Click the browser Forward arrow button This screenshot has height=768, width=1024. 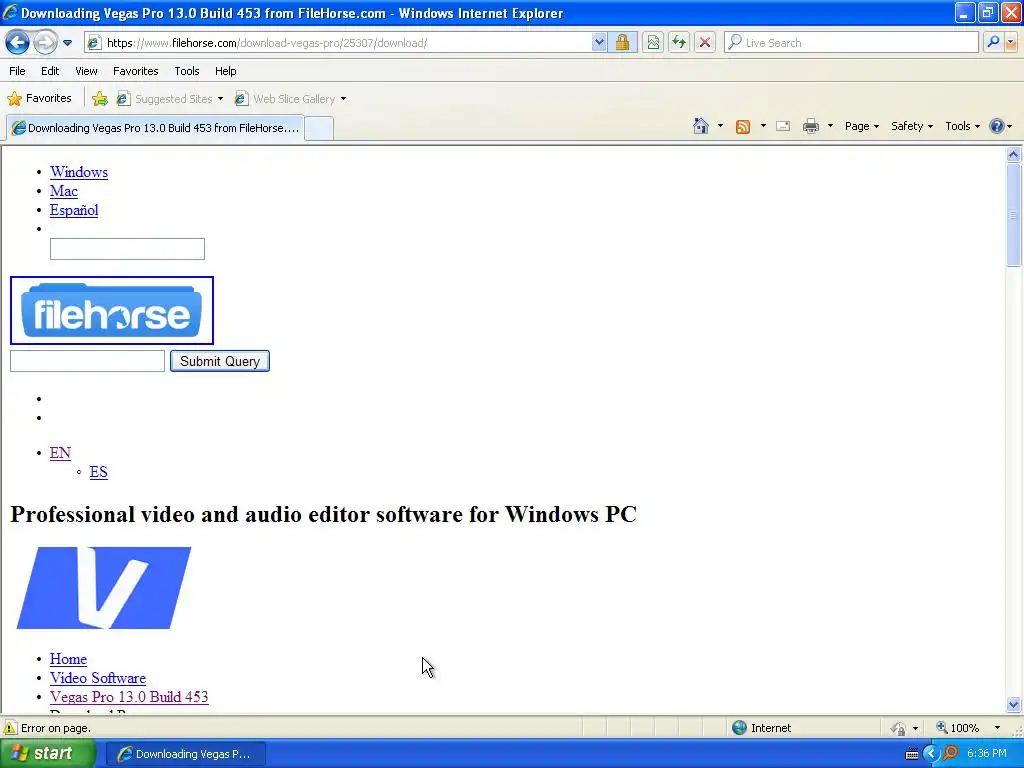(45, 43)
